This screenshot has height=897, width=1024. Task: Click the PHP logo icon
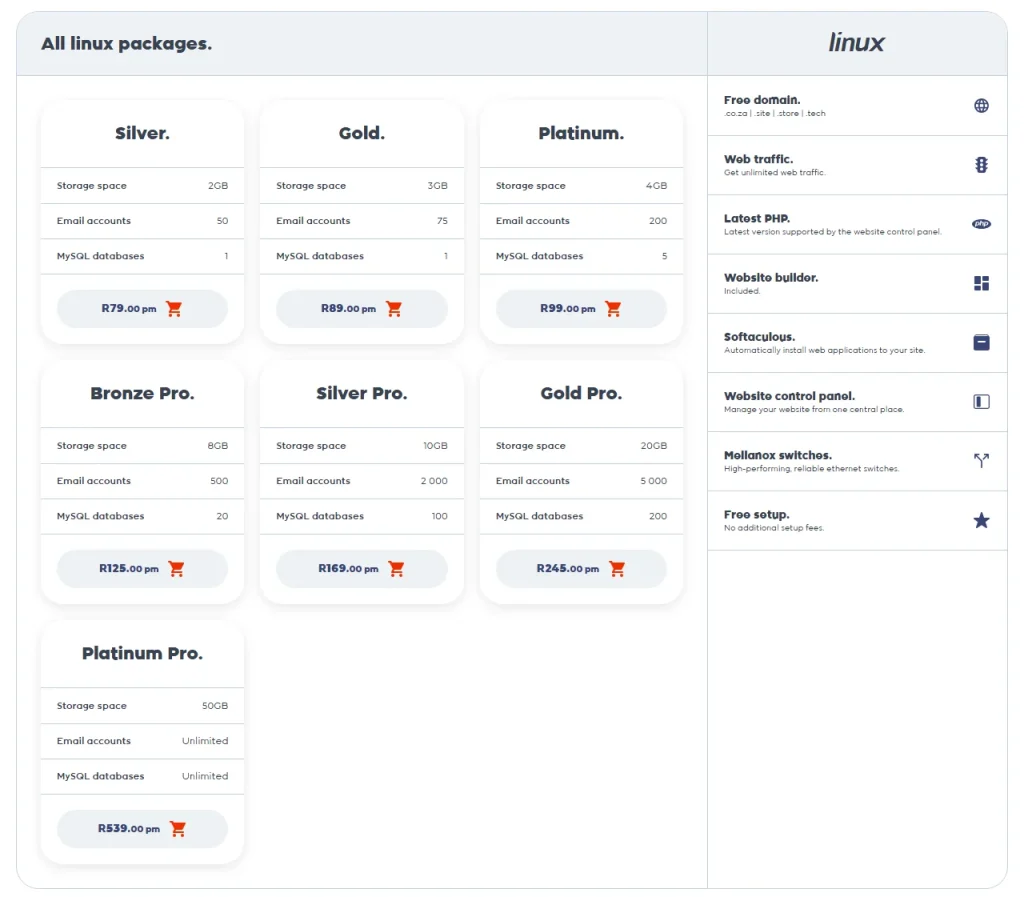point(981,224)
